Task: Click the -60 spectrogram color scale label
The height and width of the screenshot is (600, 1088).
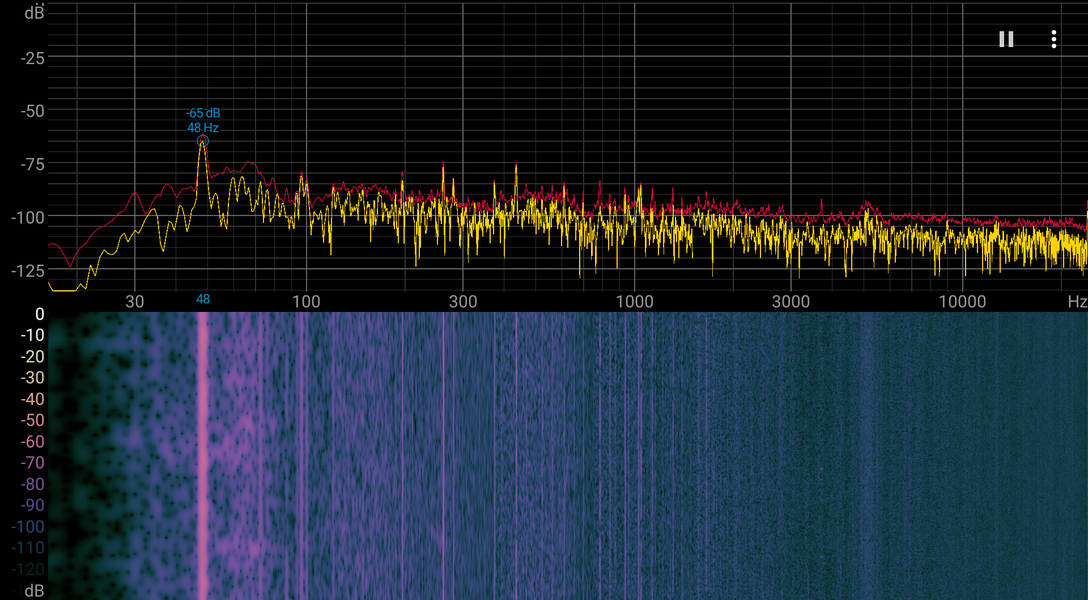Action: click(x=31, y=441)
